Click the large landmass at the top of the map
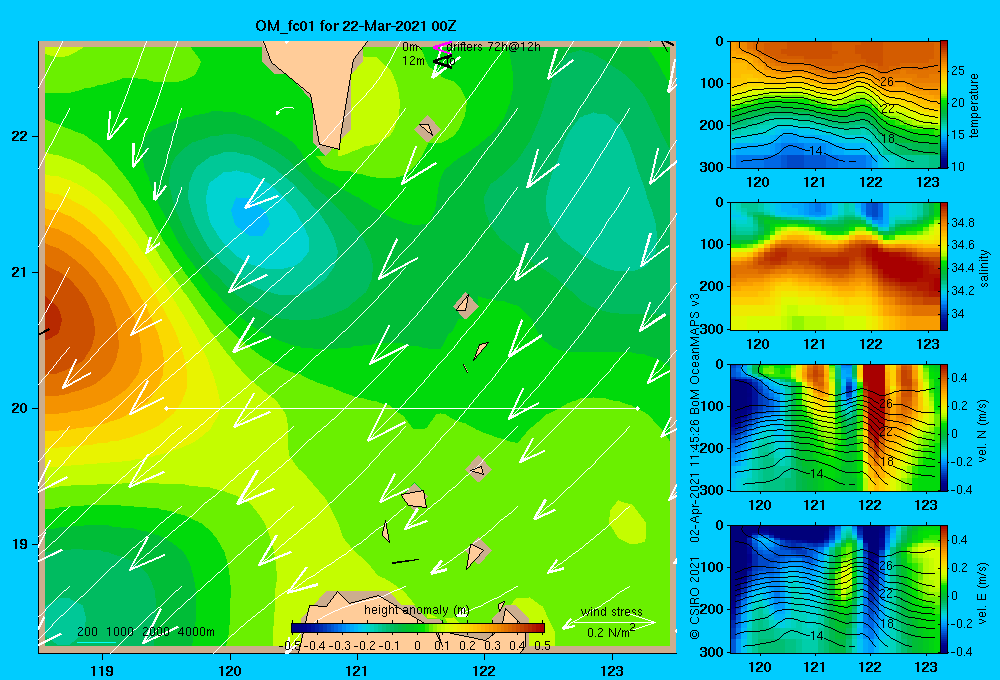 click(x=319, y=83)
